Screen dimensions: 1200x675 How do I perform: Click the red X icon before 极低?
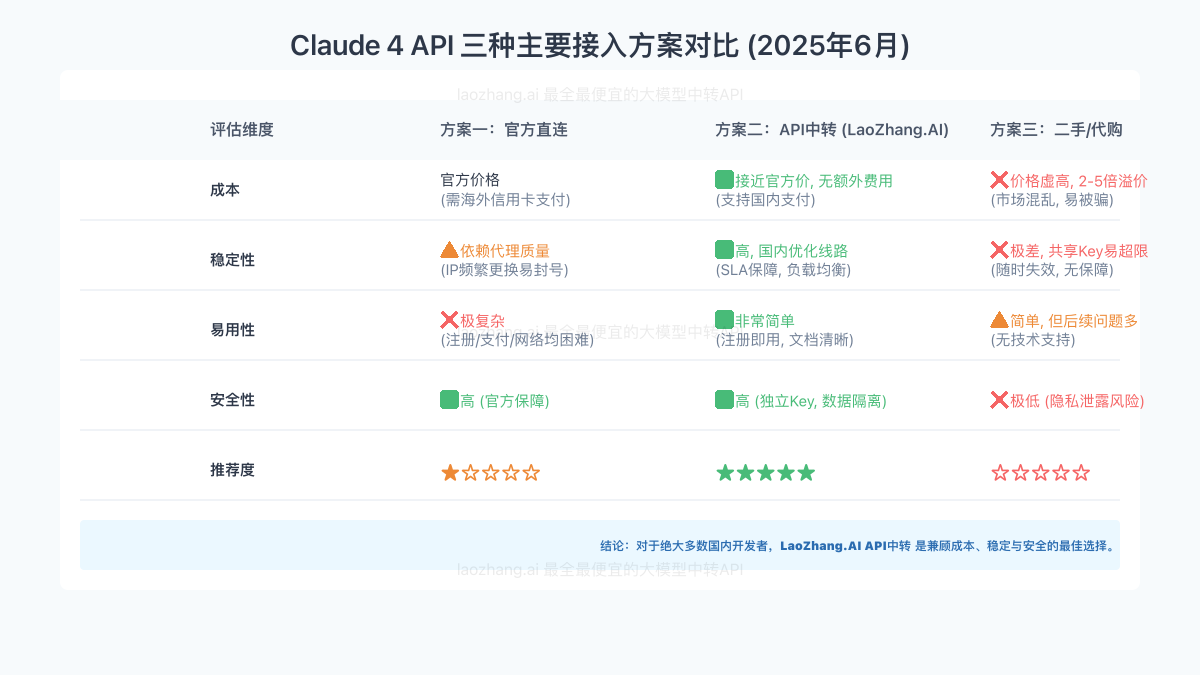pyautogui.click(x=1000, y=400)
